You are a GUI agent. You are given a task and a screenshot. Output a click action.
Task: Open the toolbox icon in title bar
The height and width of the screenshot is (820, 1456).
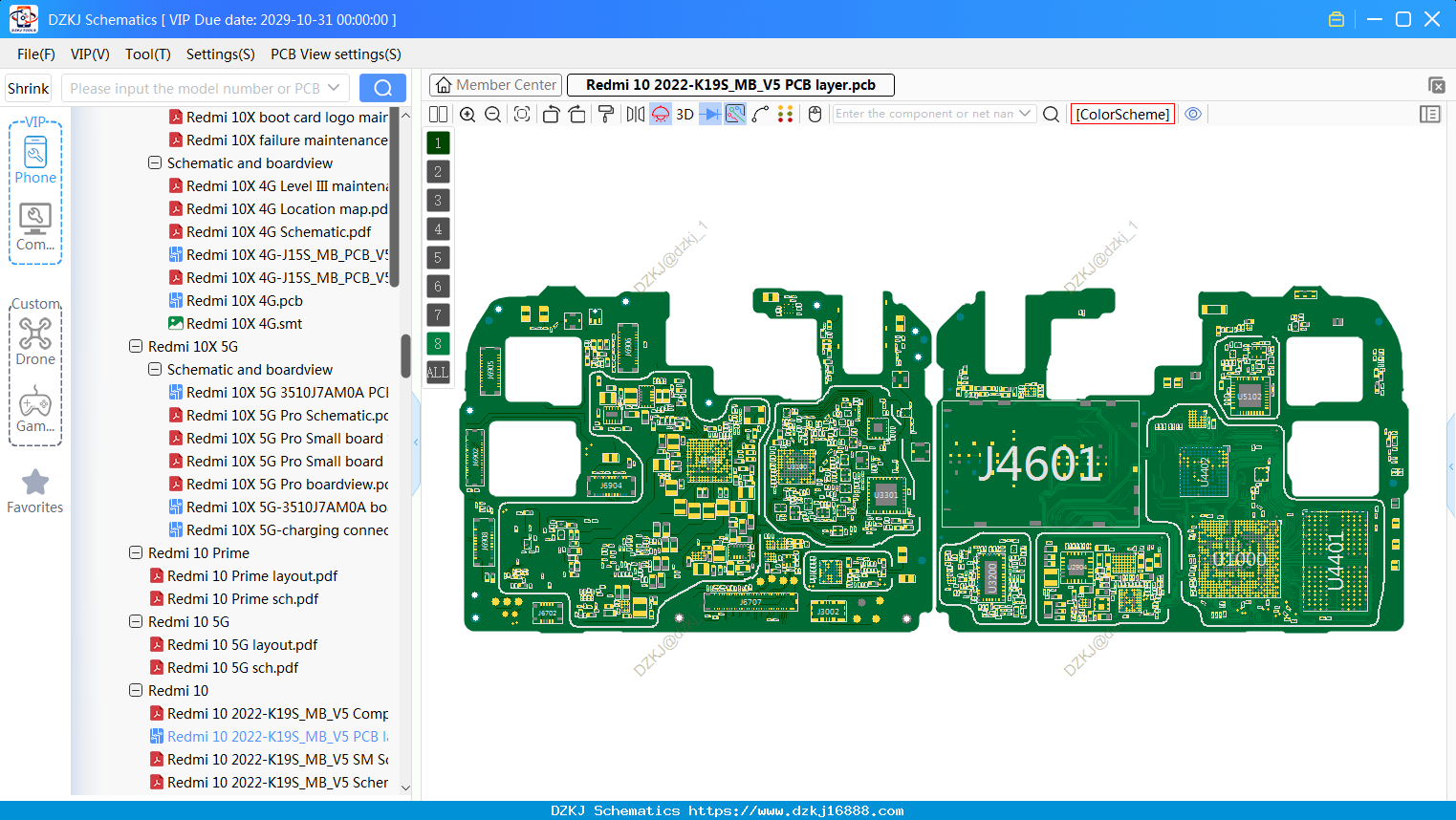[x=1336, y=19]
